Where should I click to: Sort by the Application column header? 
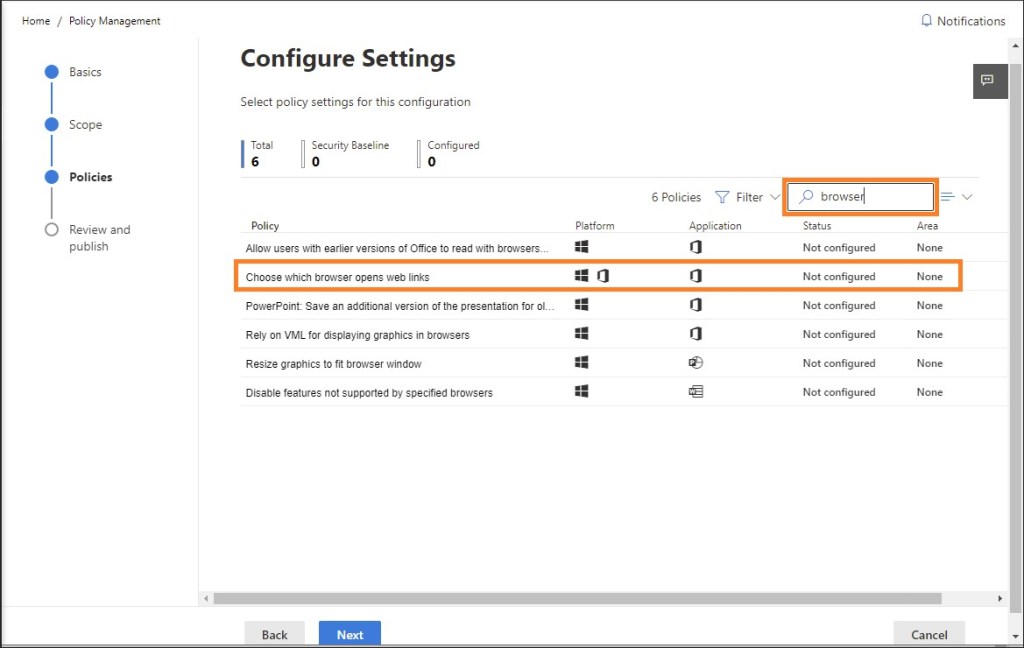[715, 225]
